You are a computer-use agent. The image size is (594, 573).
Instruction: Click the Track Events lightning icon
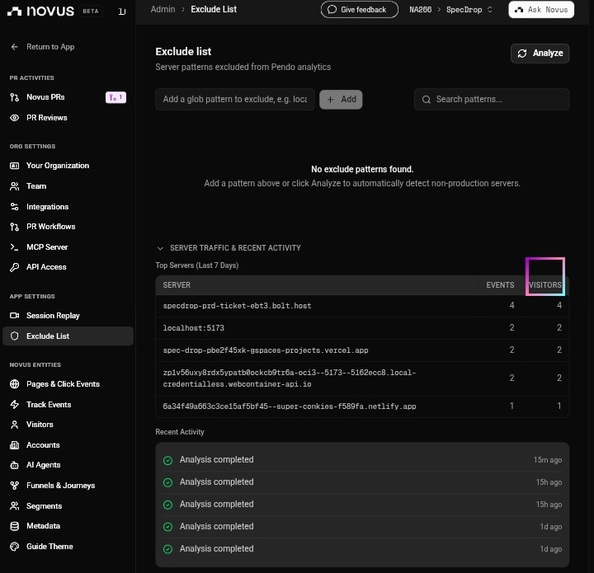[x=14, y=404]
